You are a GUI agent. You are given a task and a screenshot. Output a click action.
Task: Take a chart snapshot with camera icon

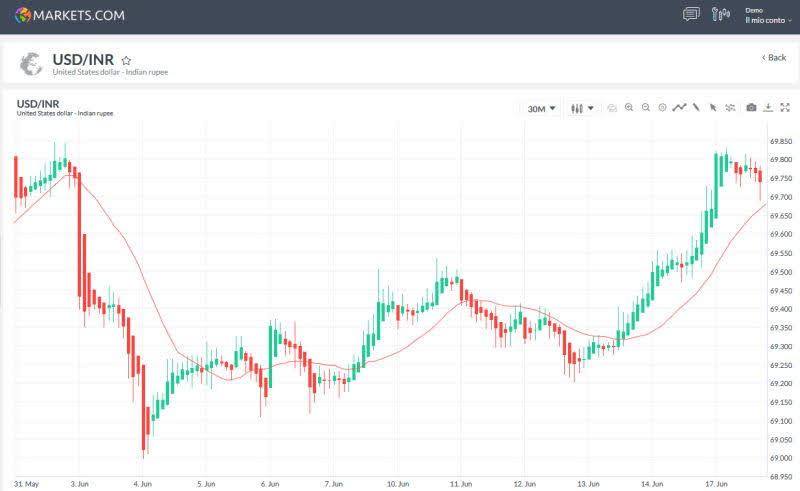click(x=751, y=108)
